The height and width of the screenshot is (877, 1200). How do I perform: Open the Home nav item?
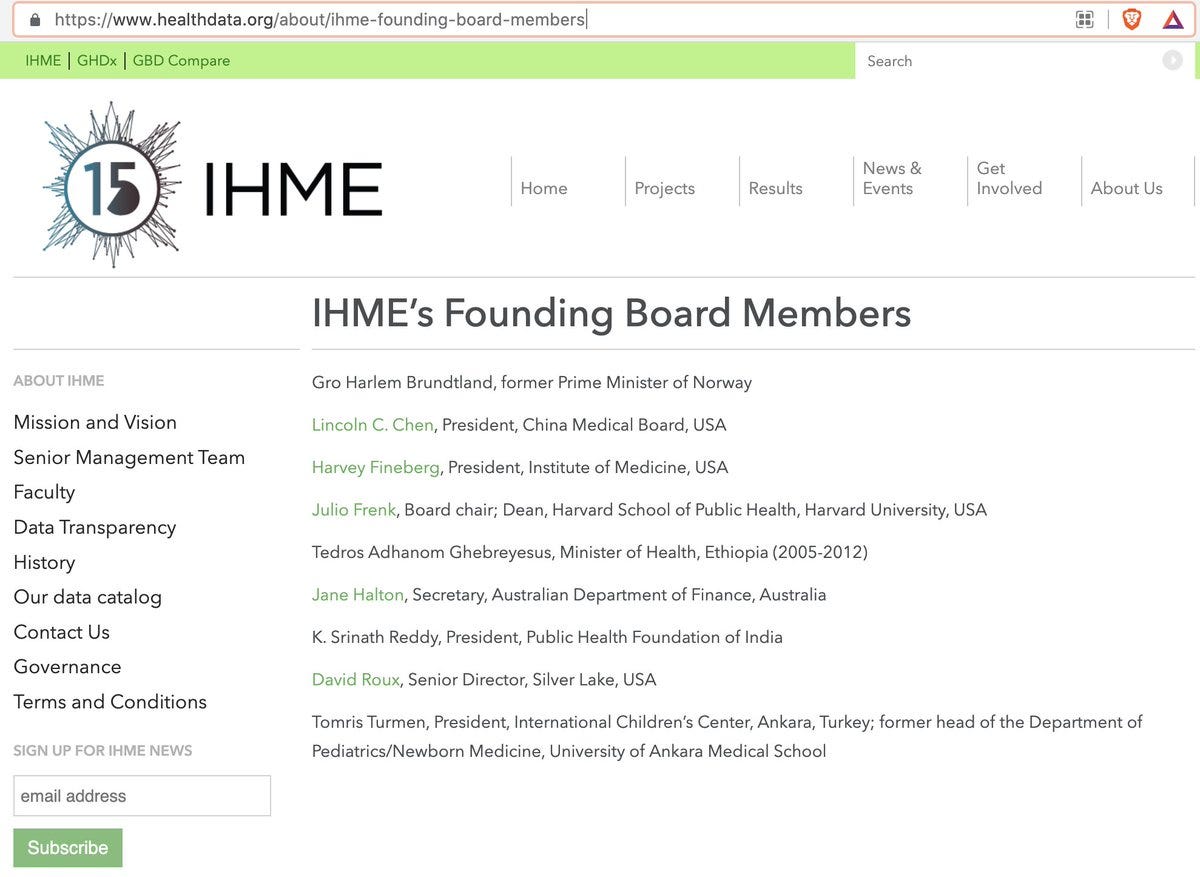[544, 188]
